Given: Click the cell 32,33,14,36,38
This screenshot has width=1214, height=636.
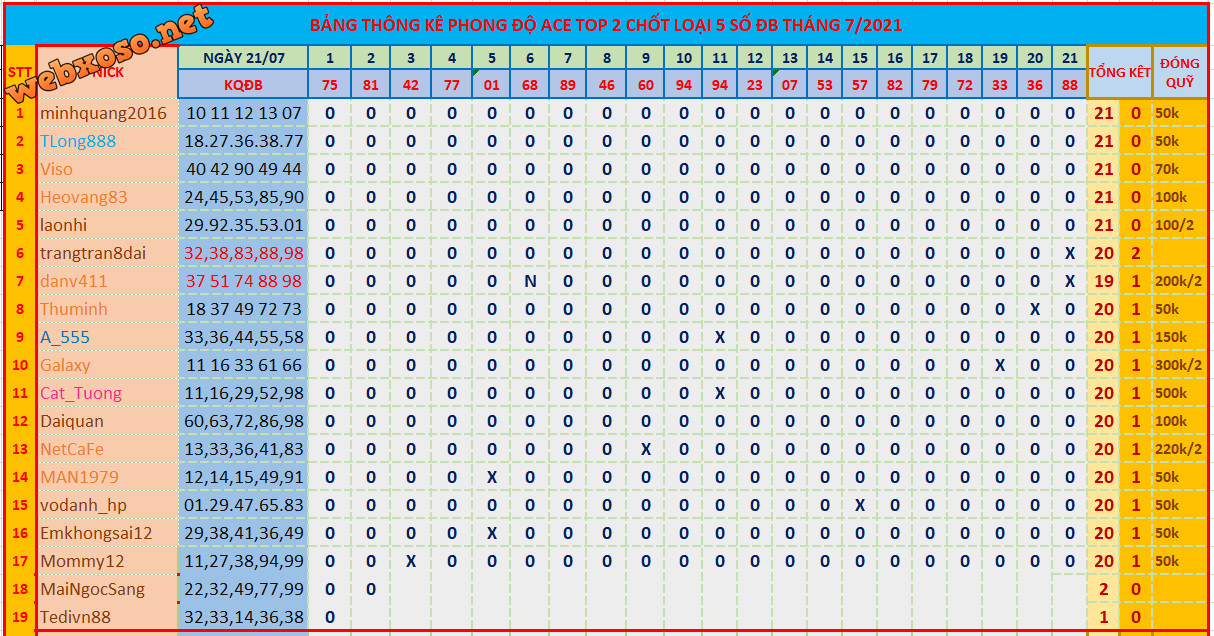Looking at the screenshot, I should [x=243, y=617].
